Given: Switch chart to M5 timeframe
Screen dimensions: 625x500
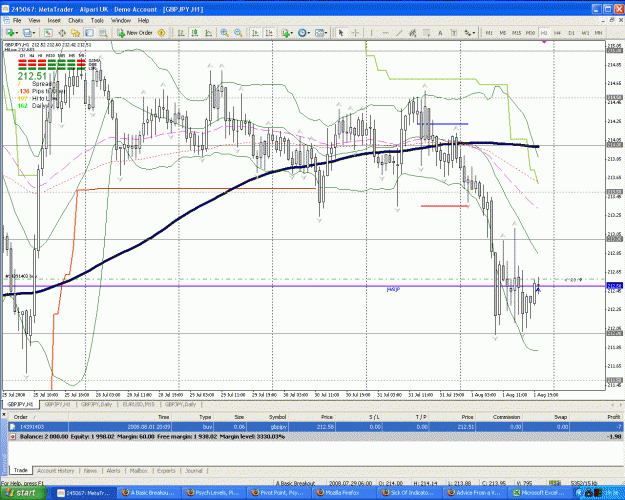Looking at the screenshot, I should coord(503,33).
